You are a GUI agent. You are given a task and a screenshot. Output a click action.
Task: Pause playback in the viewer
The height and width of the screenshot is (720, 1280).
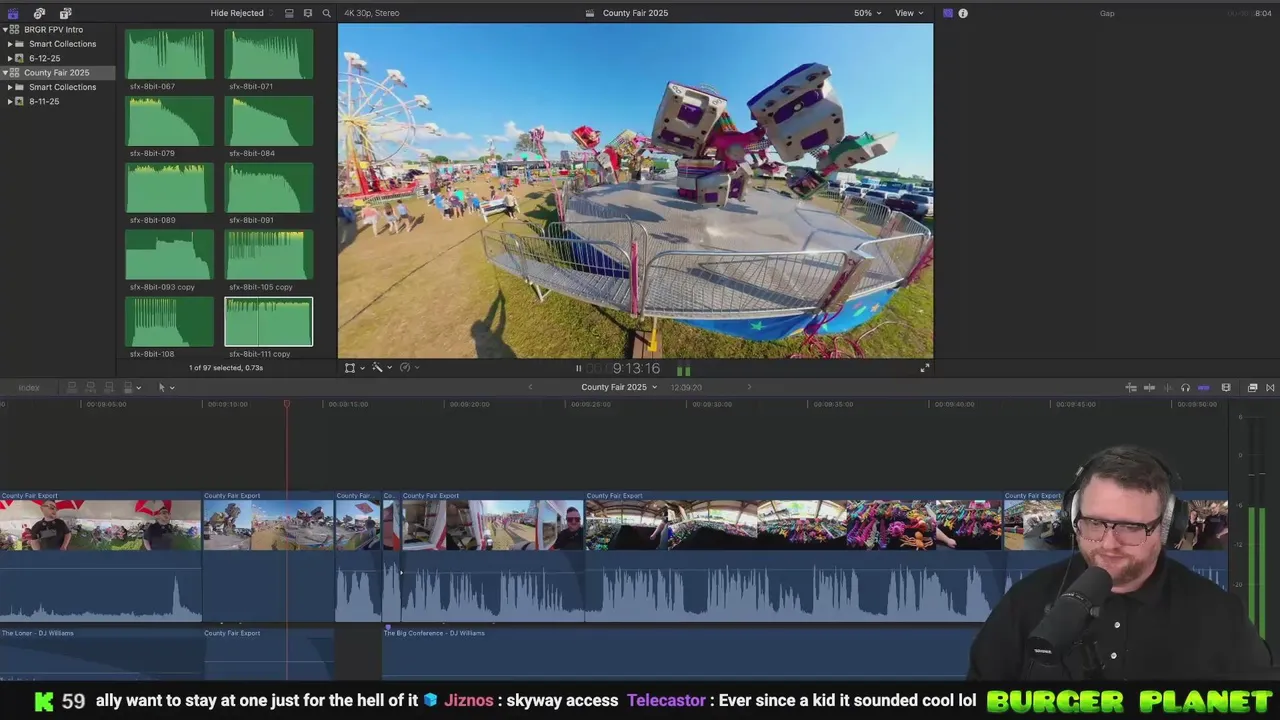click(x=578, y=368)
